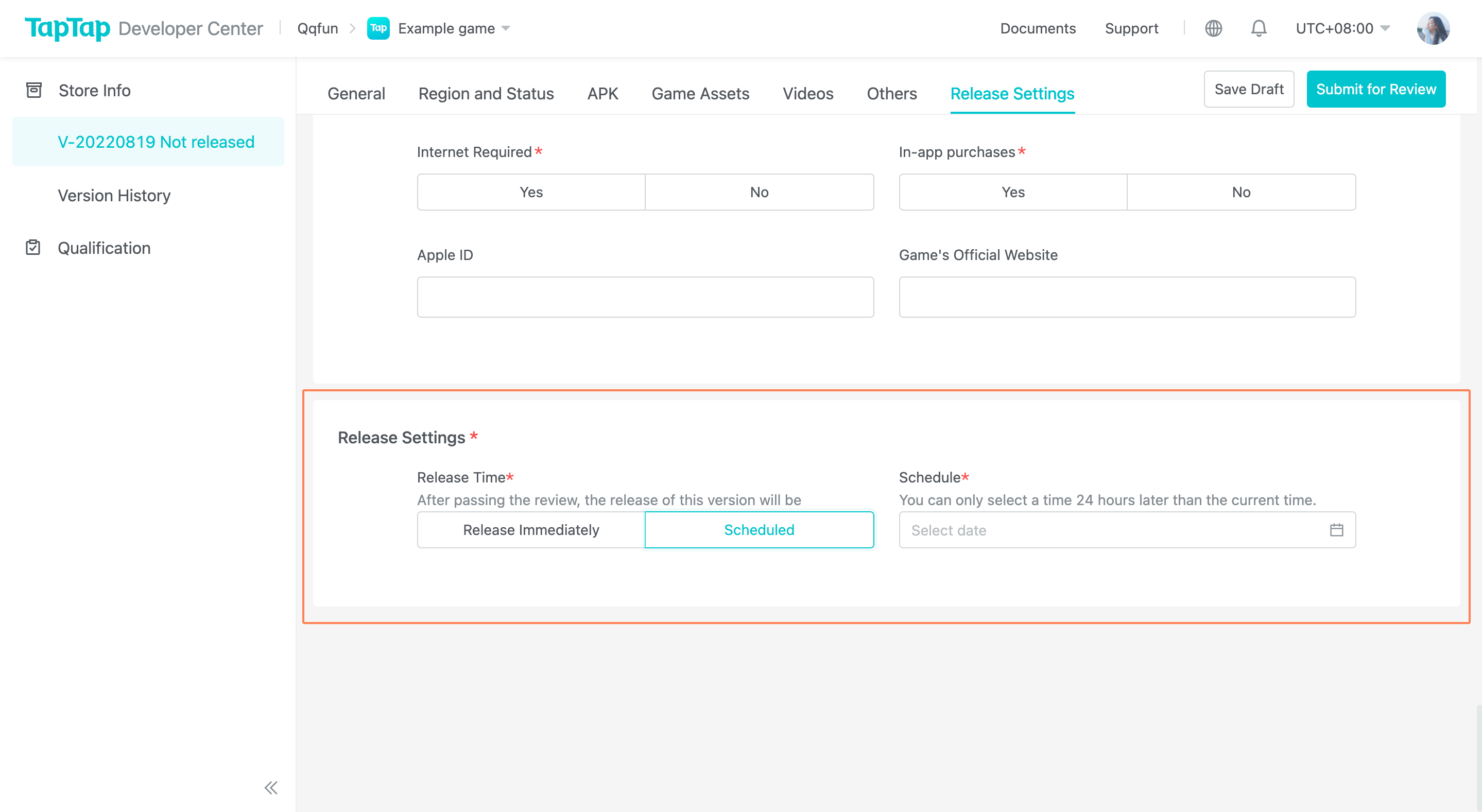The height and width of the screenshot is (812, 1482).
Task: Switch to the Game Assets tab
Action: (700, 93)
